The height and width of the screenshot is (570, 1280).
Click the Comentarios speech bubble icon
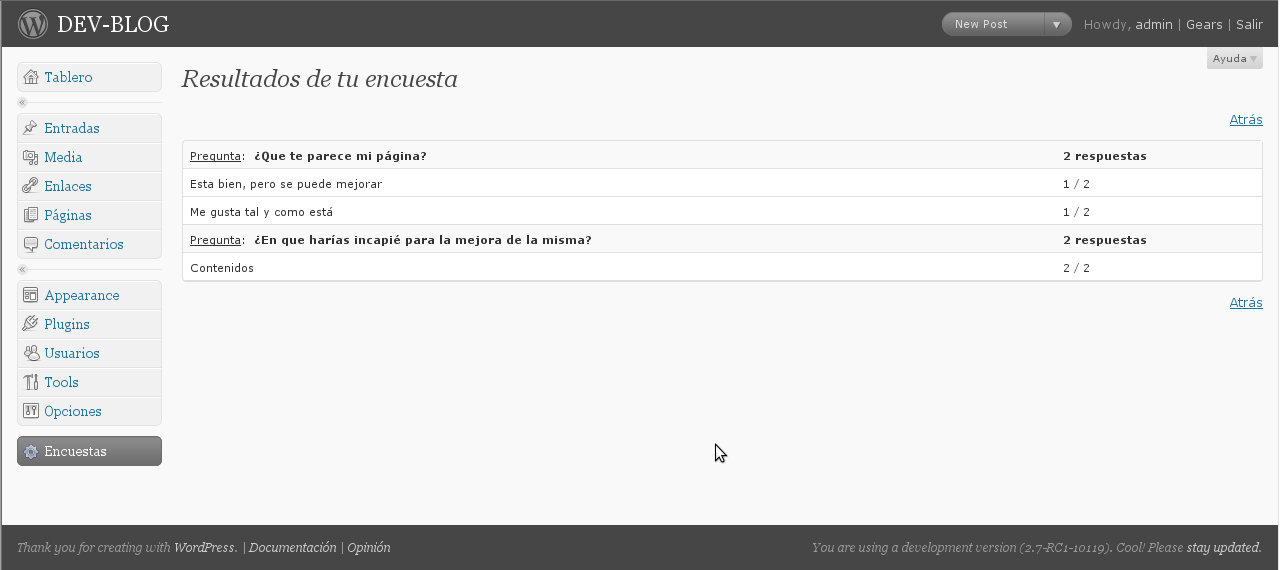tap(30, 244)
